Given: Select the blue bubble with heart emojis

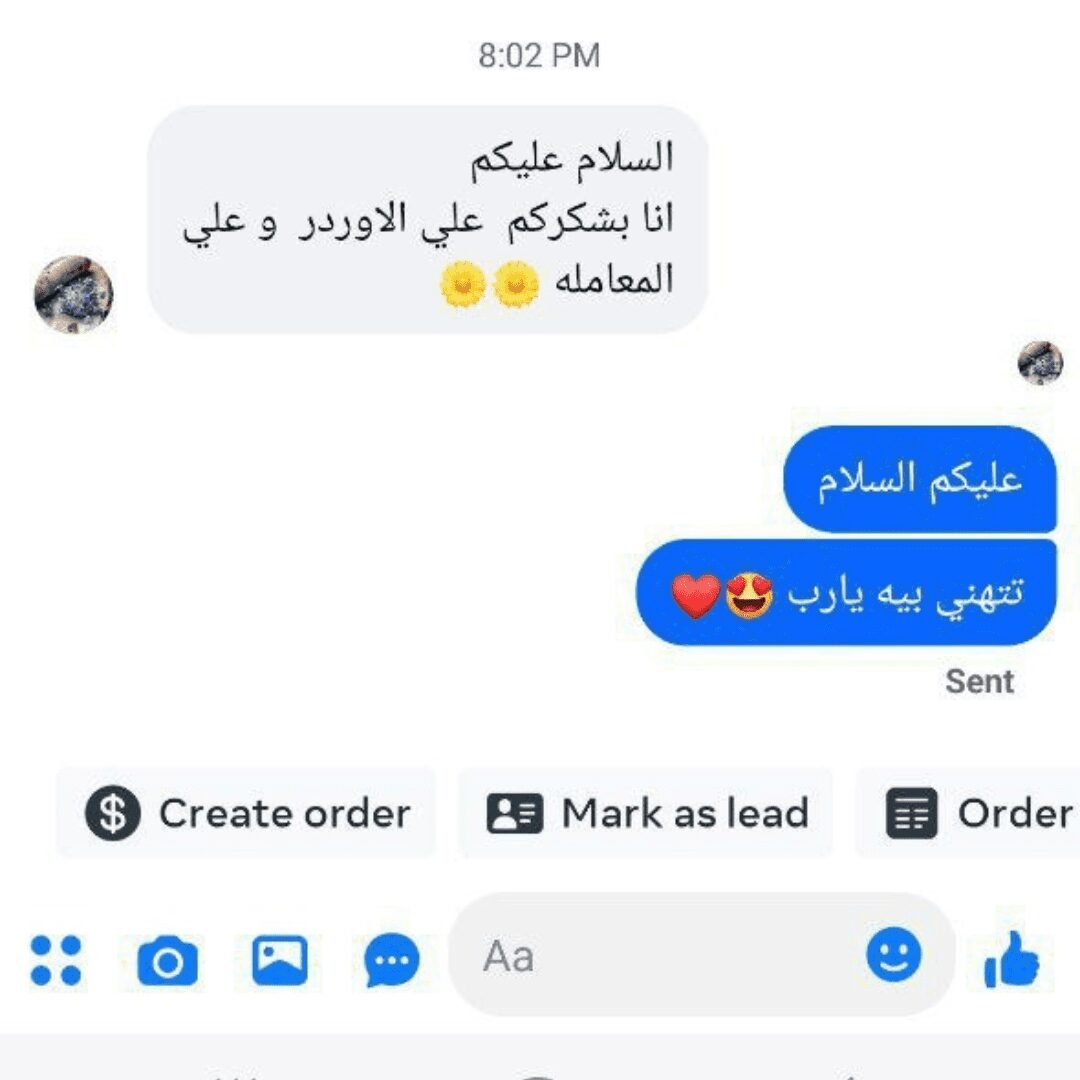Looking at the screenshot, I should (846, 593).
